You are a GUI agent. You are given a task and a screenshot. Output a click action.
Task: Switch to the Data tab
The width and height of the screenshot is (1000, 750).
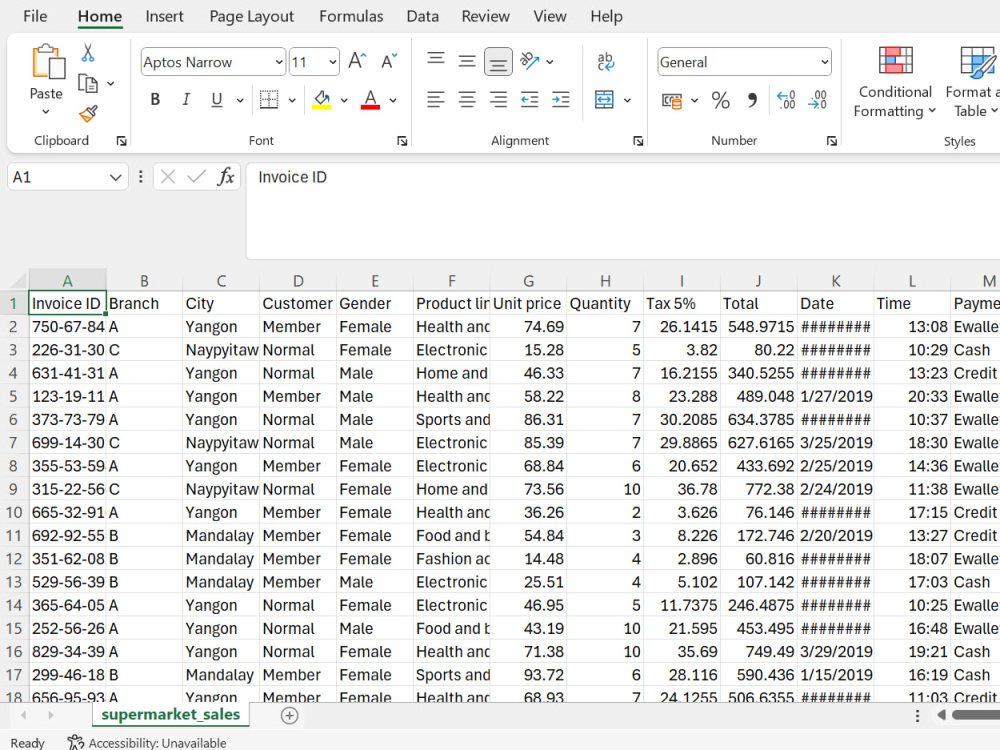[422, 17]
